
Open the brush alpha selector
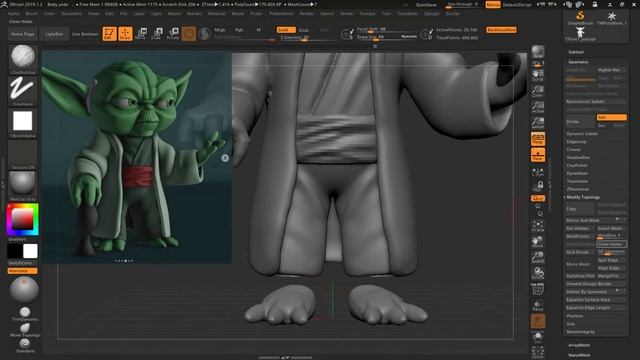click(23, 122)
